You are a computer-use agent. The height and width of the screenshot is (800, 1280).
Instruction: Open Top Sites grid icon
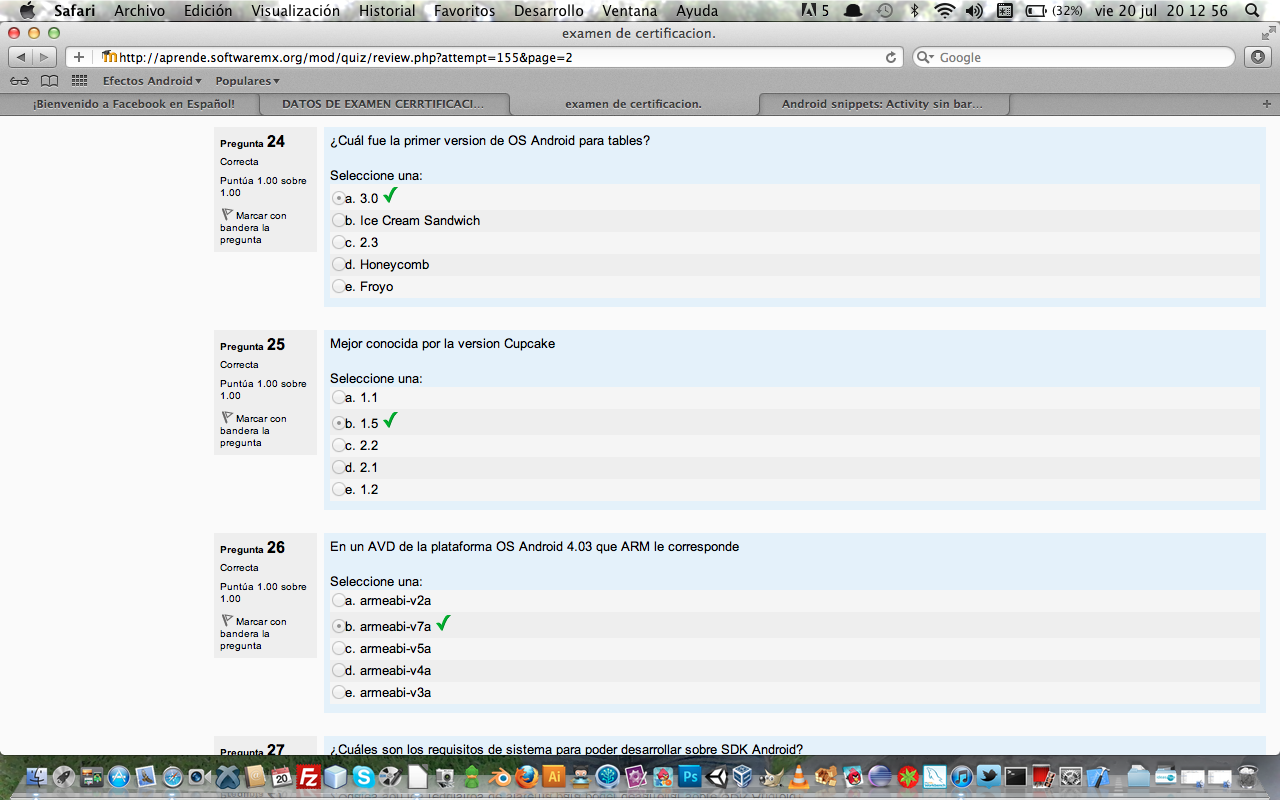tap(79, 81)
